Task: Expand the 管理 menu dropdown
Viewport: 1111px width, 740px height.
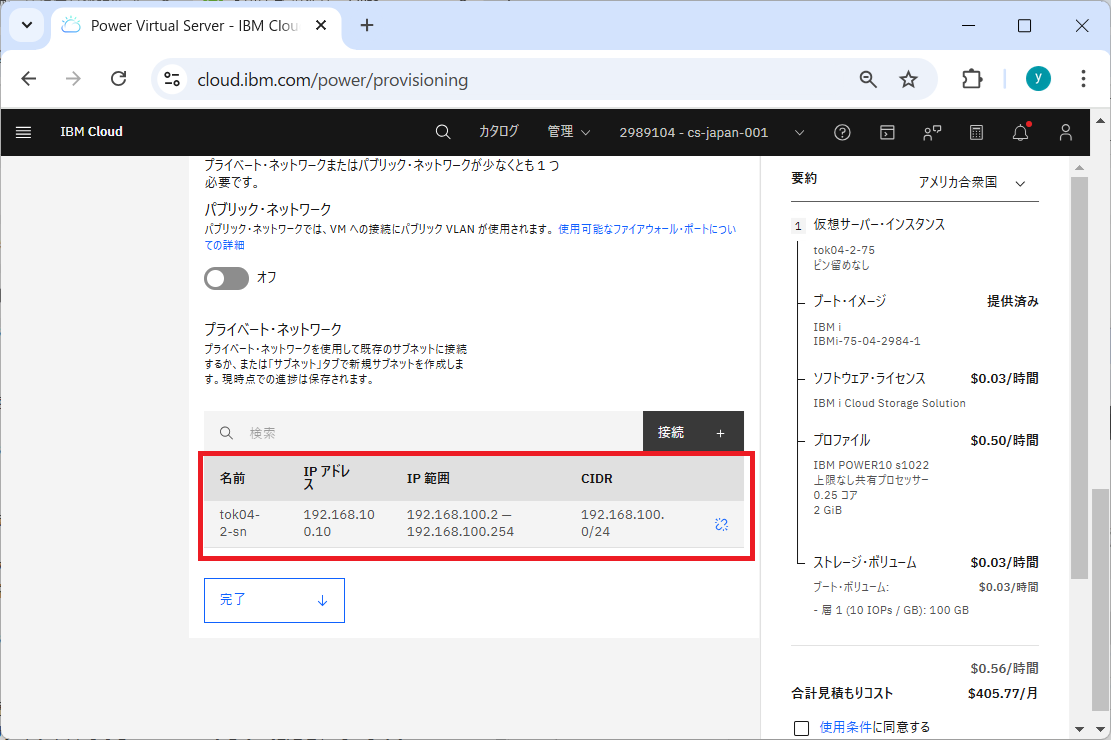Action: pyautogui.click(x=569, y=132)
